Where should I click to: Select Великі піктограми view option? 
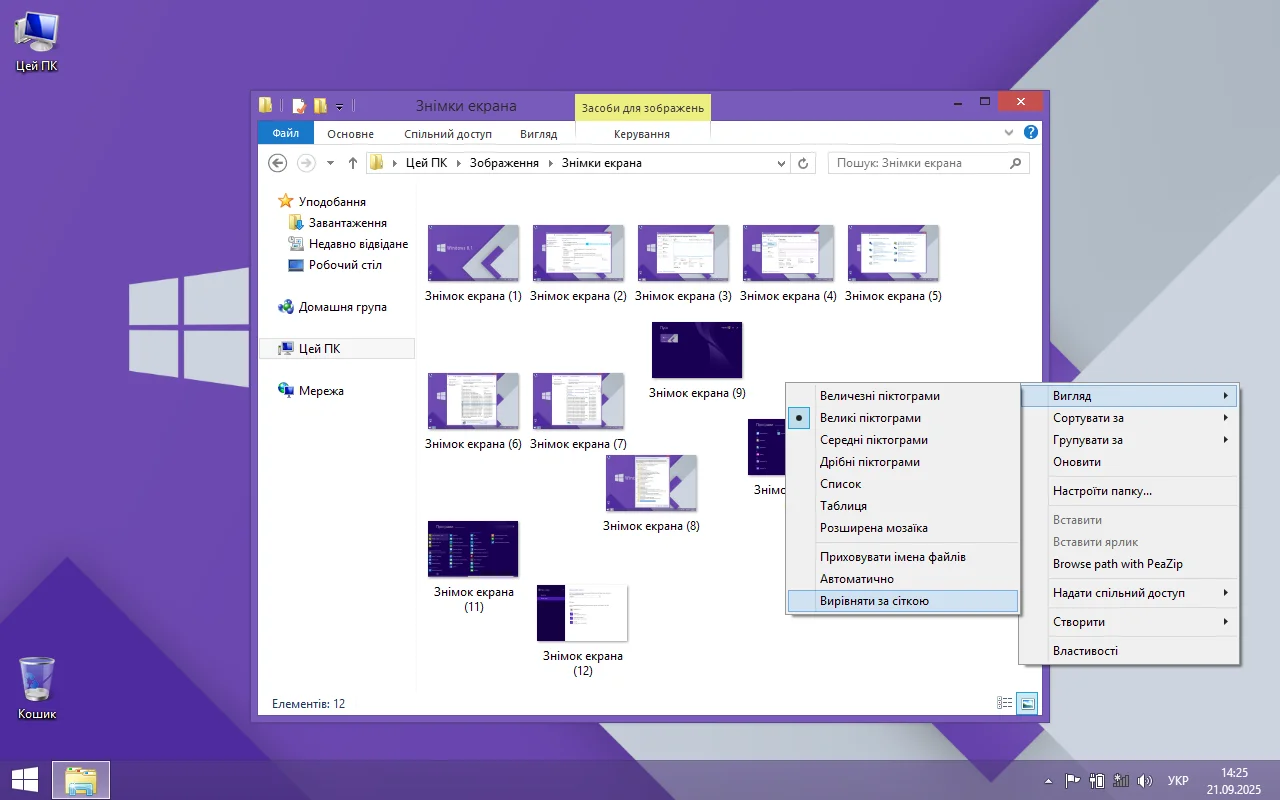click(x=870, y=418)
